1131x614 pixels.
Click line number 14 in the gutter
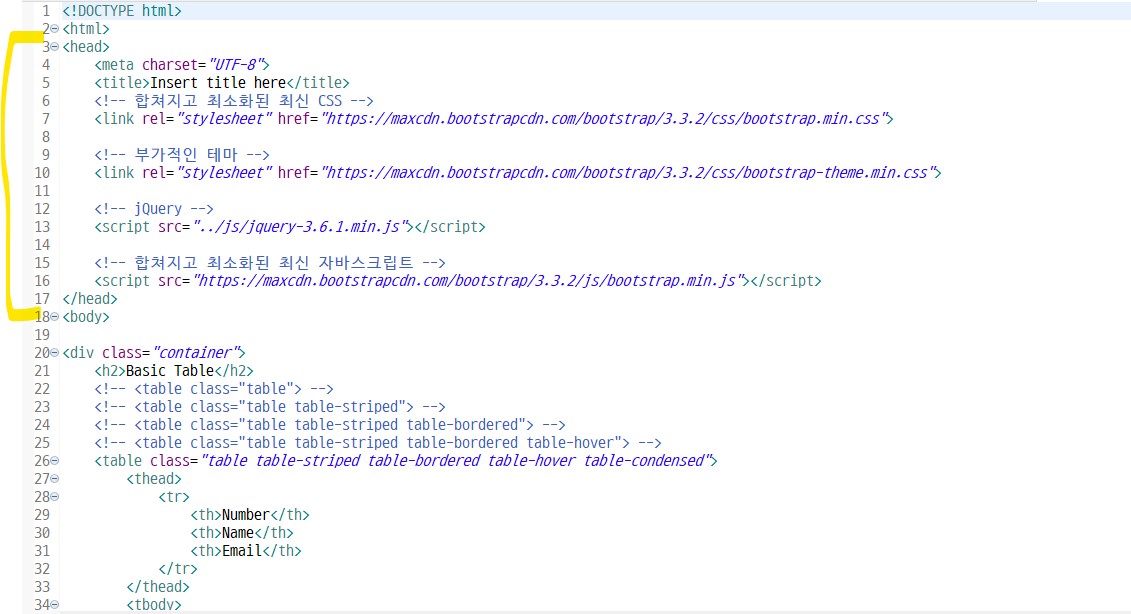click(43, 245)
